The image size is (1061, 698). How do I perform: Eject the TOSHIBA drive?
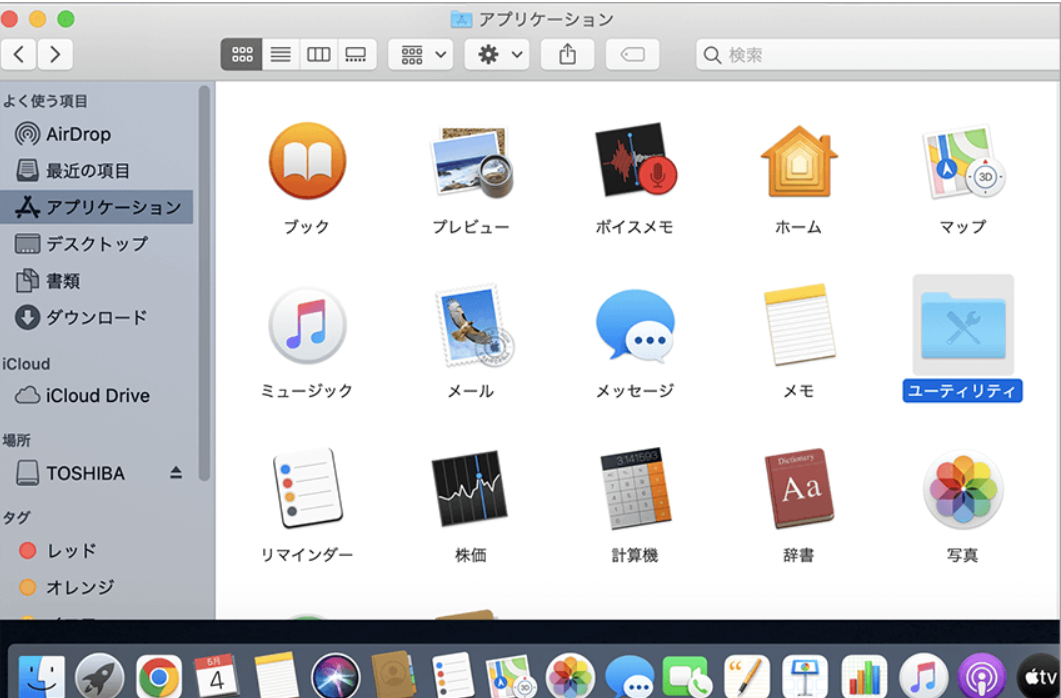(176, 473)
